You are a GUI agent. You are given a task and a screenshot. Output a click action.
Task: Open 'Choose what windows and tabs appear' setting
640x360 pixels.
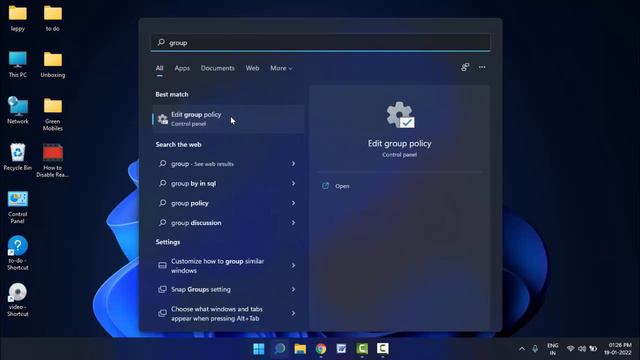click(228, 313)
